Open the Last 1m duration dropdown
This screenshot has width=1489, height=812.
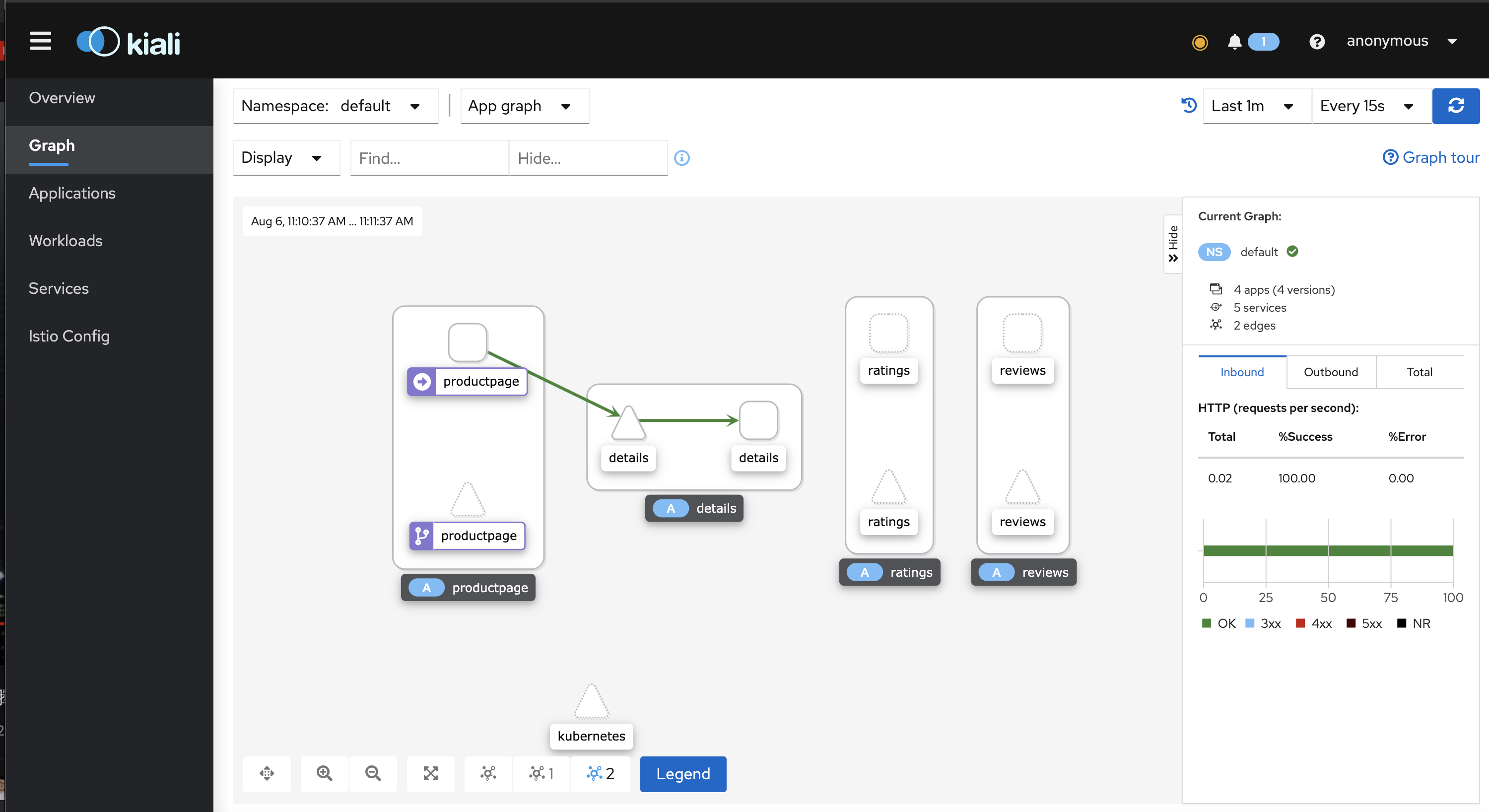[x=1257, y=106]
